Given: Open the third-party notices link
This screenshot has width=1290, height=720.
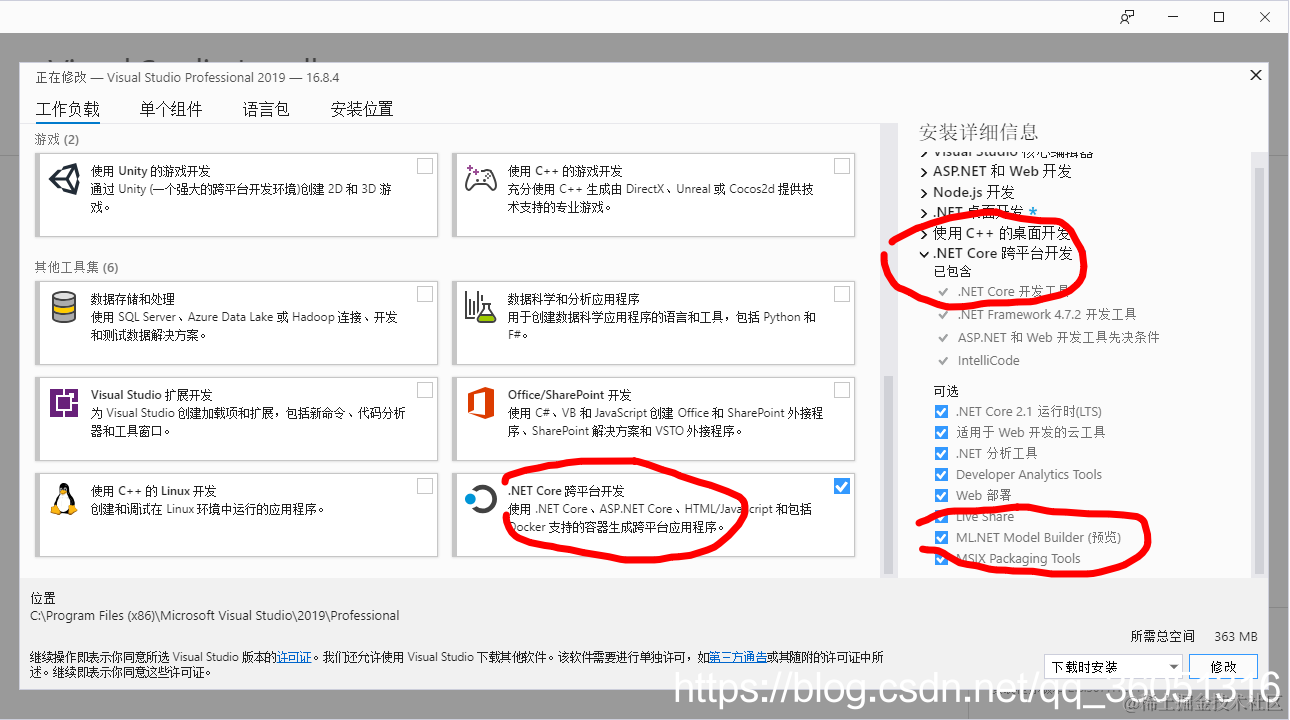Looking at the screenshot, I should [738, 657].
